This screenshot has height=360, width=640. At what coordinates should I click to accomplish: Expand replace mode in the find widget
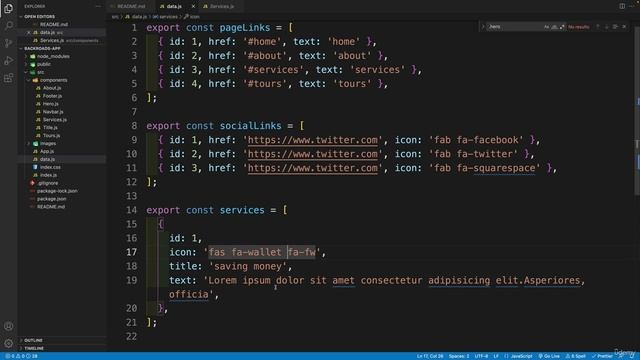pos(483,27)
